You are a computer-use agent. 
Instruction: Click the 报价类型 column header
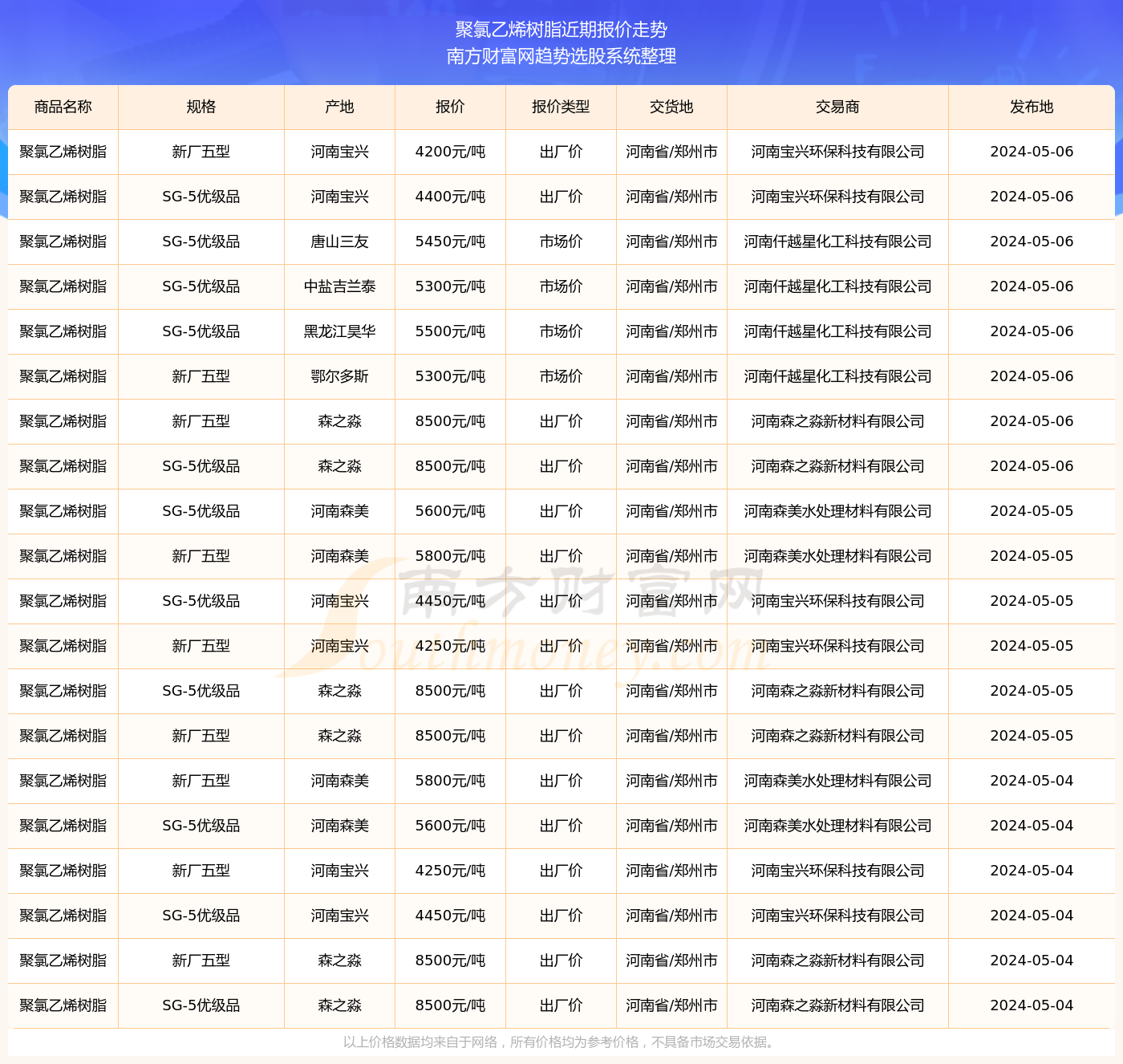(x=561, y=107)
